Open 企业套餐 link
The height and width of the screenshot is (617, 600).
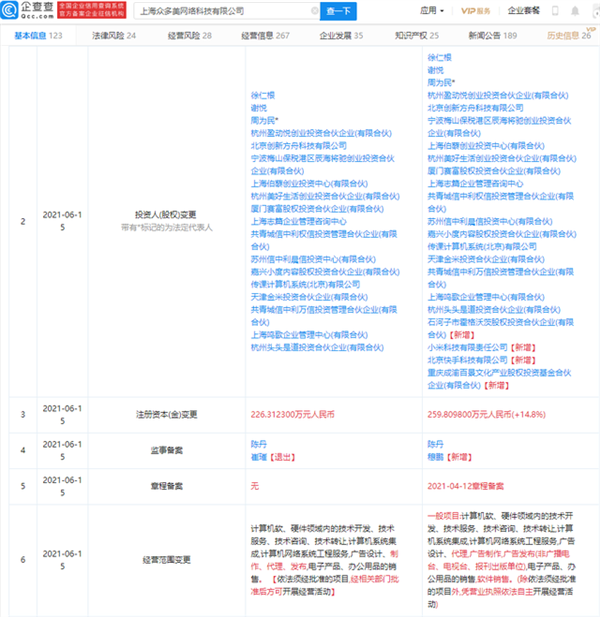pyautogui.click(x=523, y=11)
